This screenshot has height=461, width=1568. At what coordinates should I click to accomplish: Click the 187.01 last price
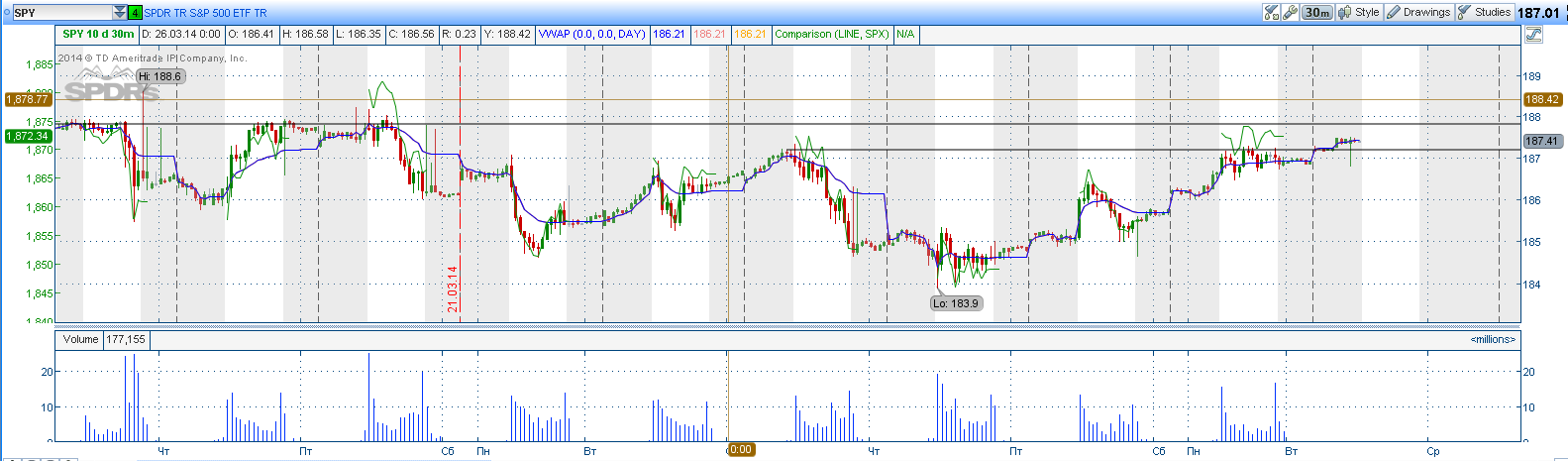pos(1539,13)
